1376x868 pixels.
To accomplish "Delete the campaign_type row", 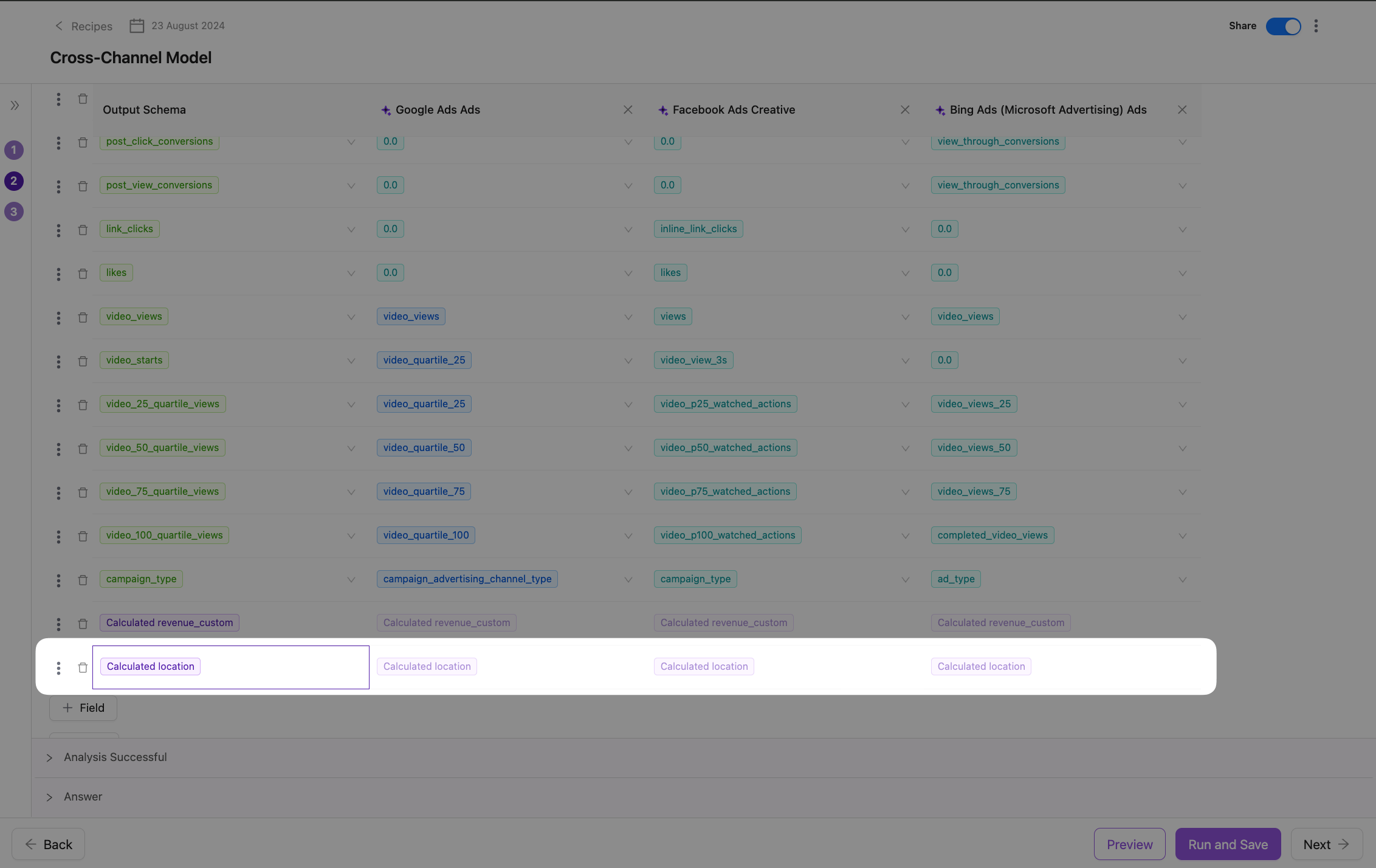I will (x=83, y=580).
